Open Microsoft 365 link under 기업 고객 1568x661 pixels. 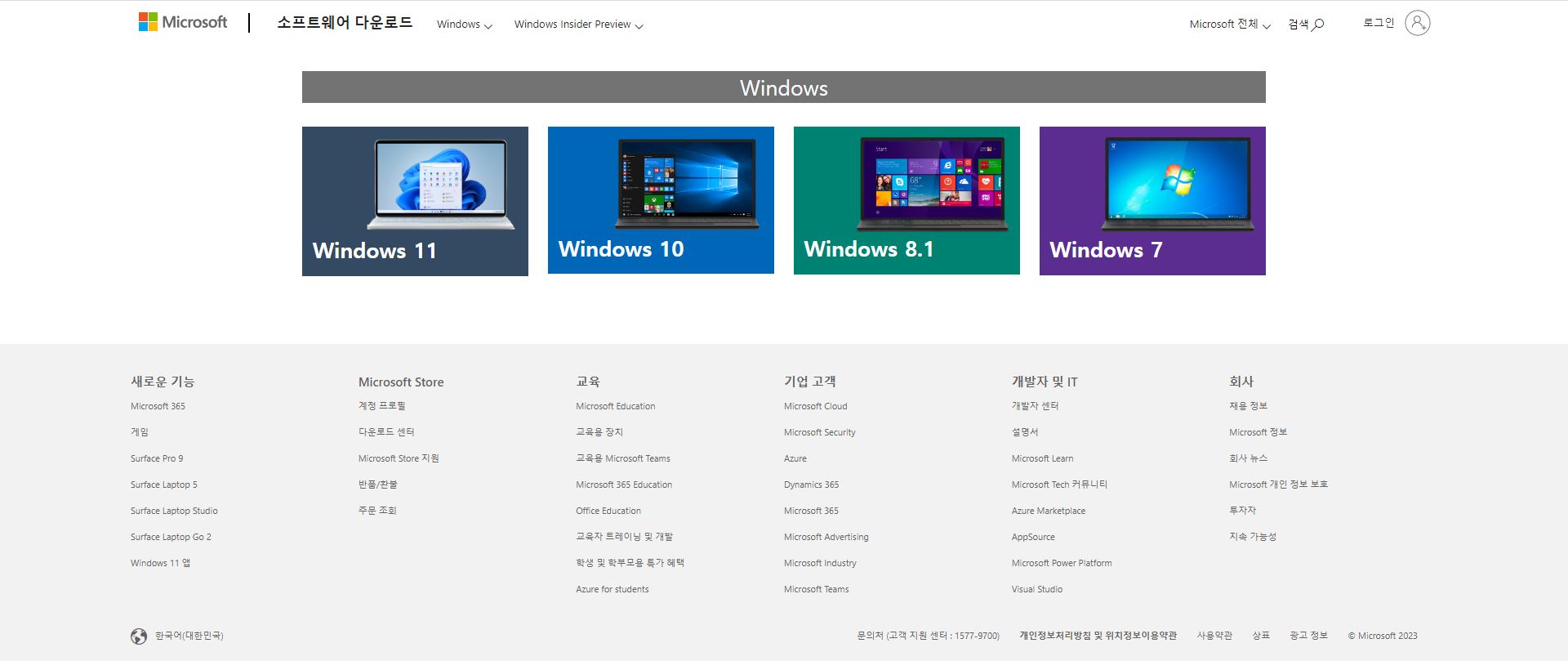coord(811,511)
